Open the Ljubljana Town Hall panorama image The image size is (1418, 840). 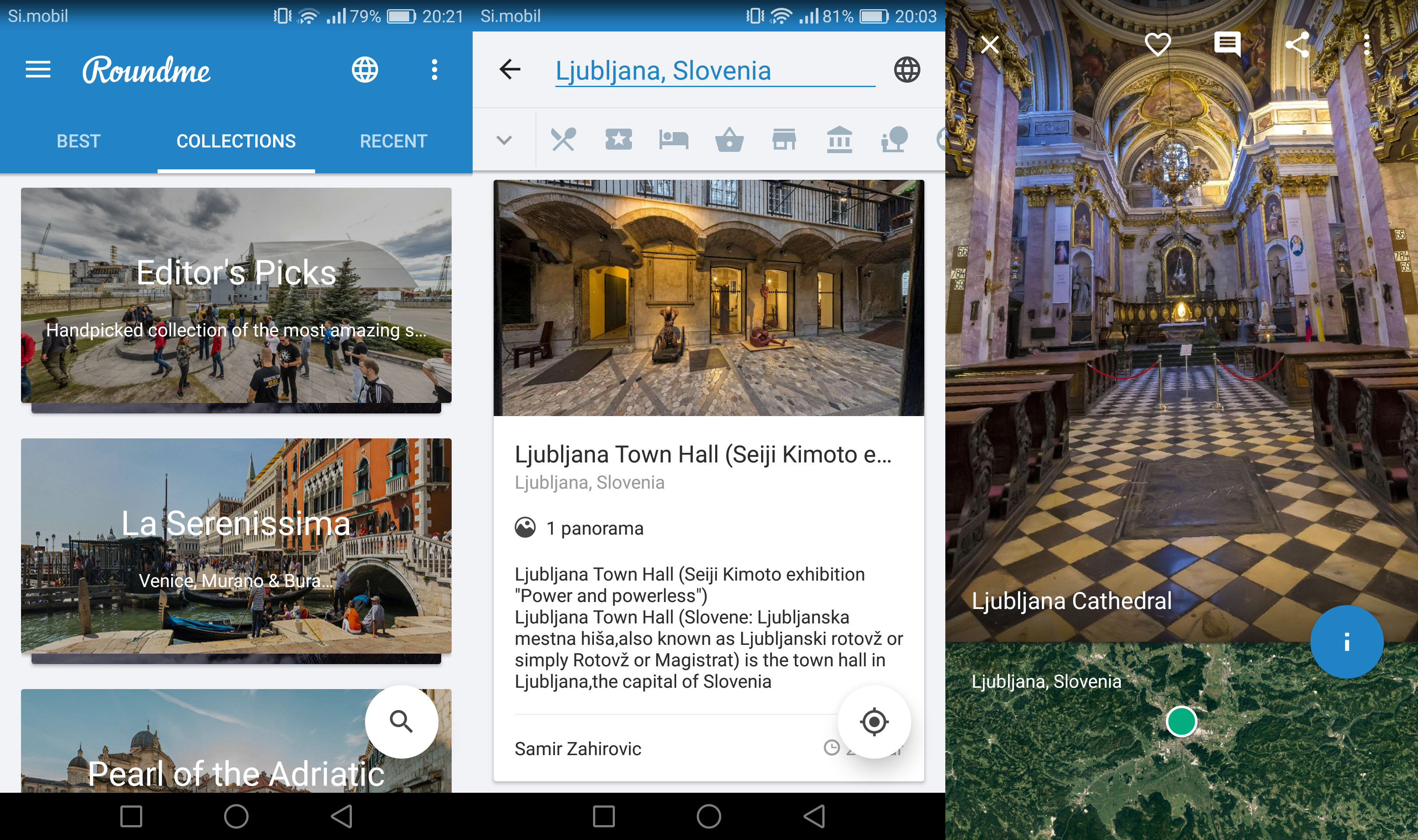coord(709,298)
